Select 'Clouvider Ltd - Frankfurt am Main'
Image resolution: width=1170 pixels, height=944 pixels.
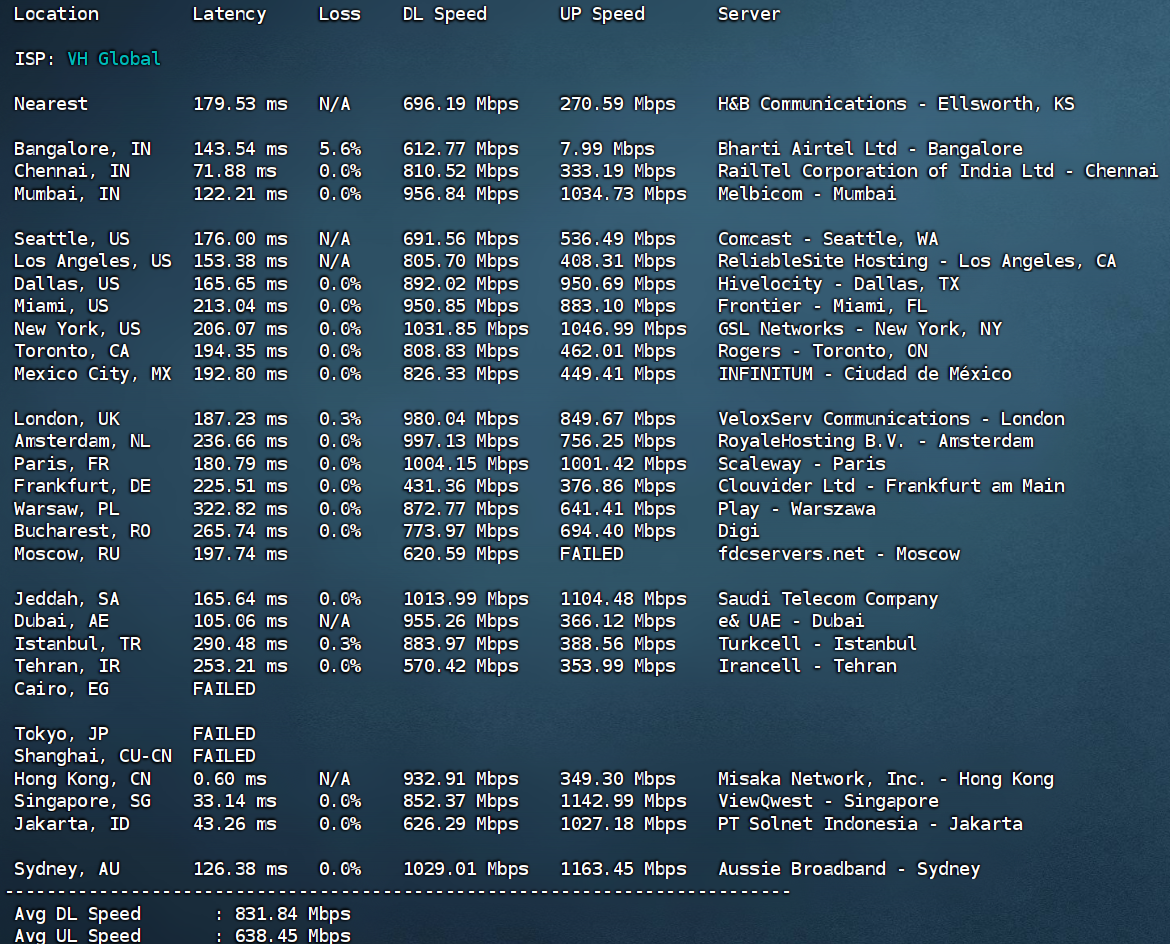[x=892, y=486]
